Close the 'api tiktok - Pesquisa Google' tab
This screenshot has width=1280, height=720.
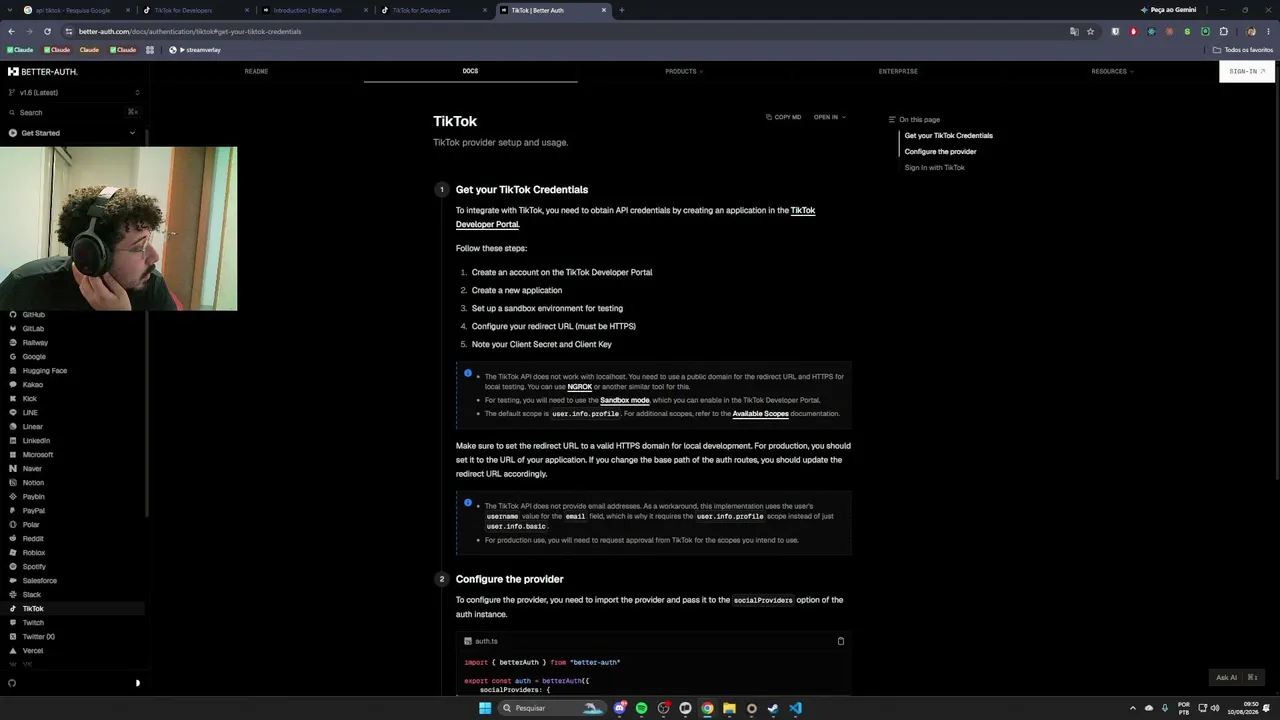(x=128, y=10)
